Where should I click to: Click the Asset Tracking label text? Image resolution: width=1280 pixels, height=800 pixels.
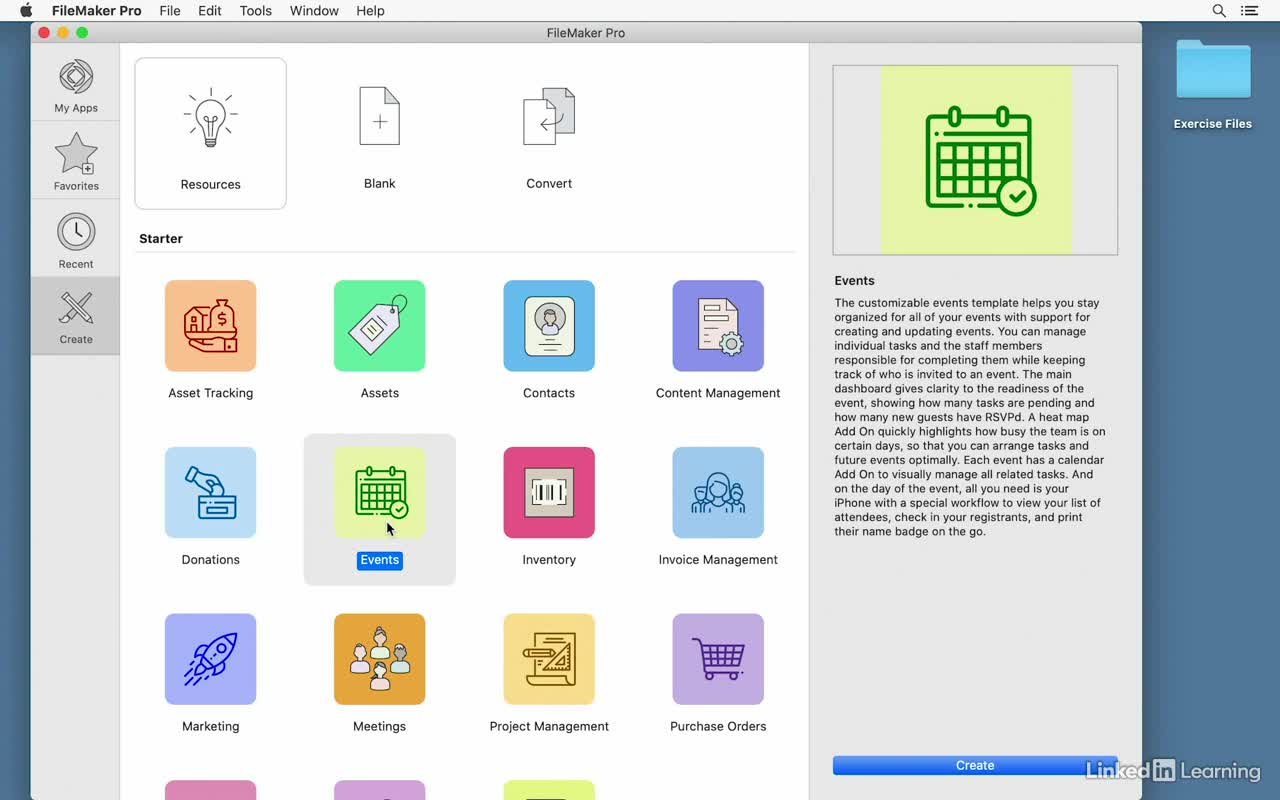[x=211, y=393]
